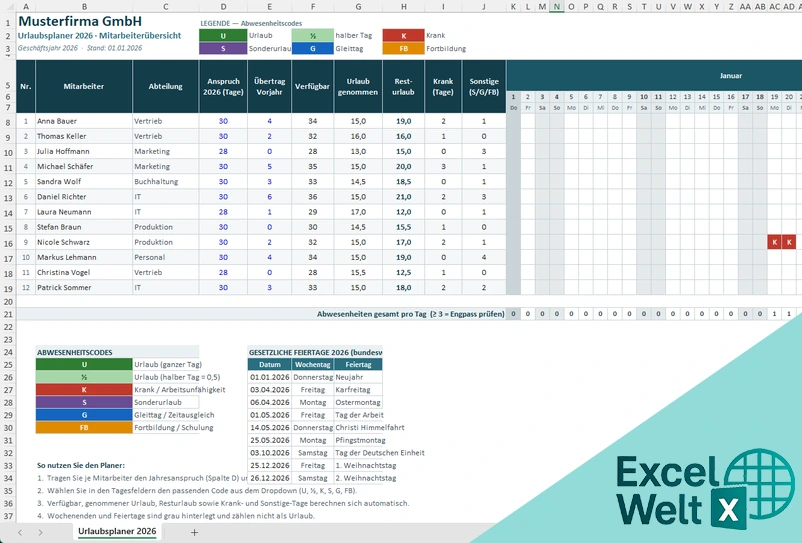Viewport: 802px width, 543px height.
Task: Select the Markus Lehmann name cell
Action: click(84, 257)
